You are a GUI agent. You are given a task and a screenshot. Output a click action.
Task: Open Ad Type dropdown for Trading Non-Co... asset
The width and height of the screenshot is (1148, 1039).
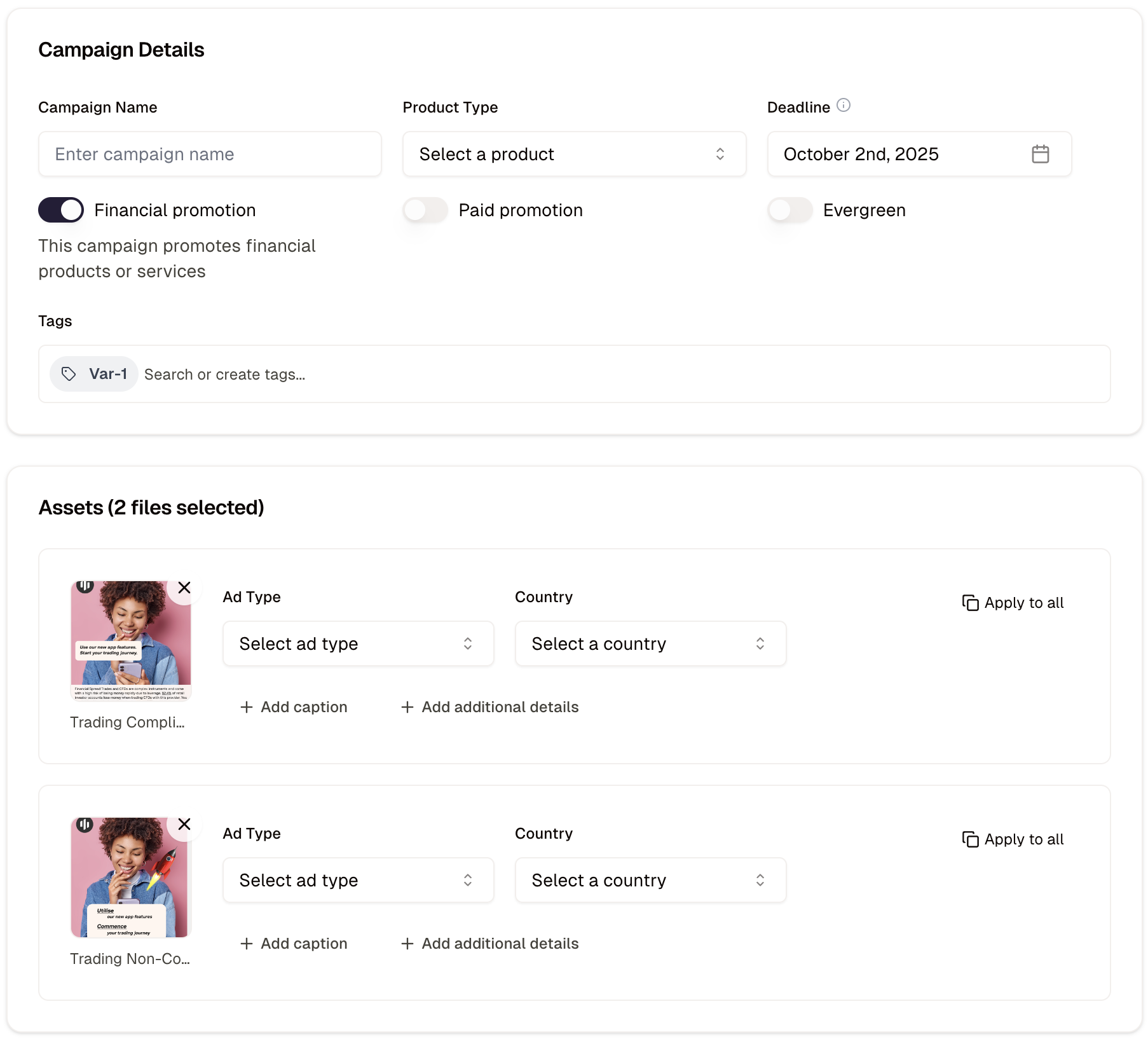[358, 880]
